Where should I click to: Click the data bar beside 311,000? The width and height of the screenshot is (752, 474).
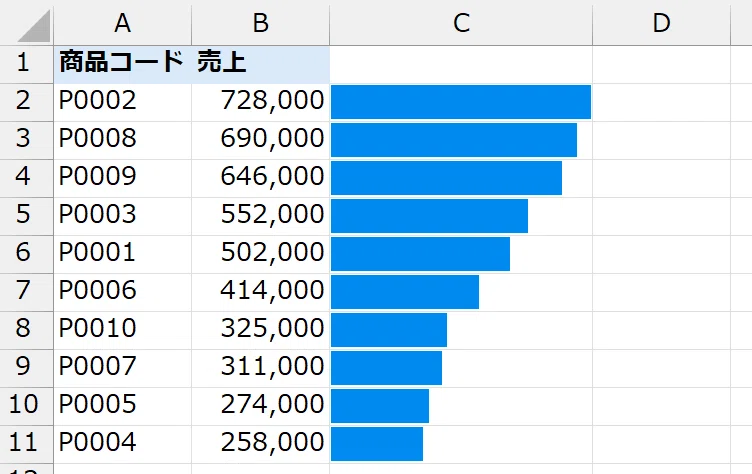coord(386,367)
